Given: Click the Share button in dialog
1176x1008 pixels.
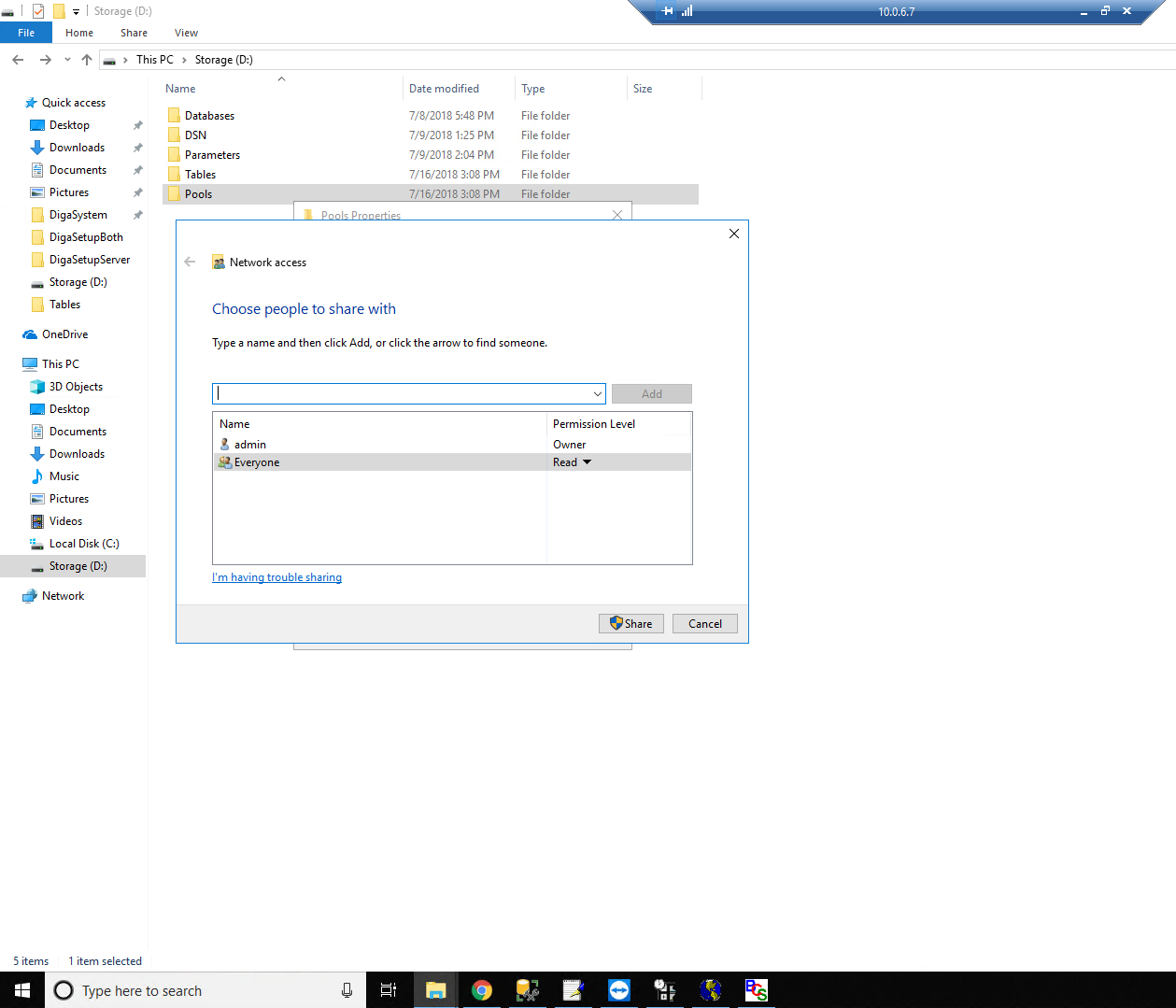Looking at the screenshot, I should 631,624.
